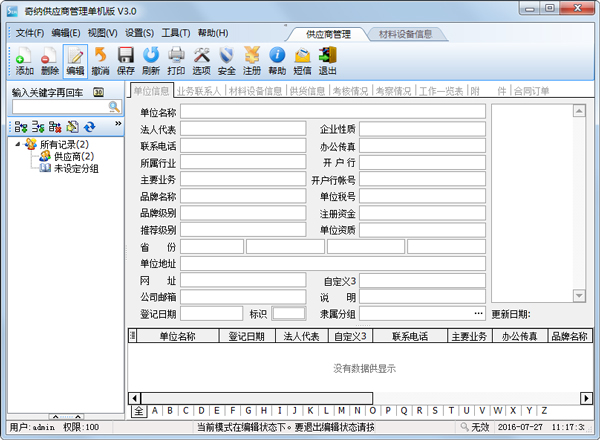Screen dimensions: 600x440
Task: Open the 工具(T) menu
Action: (176, 33)
